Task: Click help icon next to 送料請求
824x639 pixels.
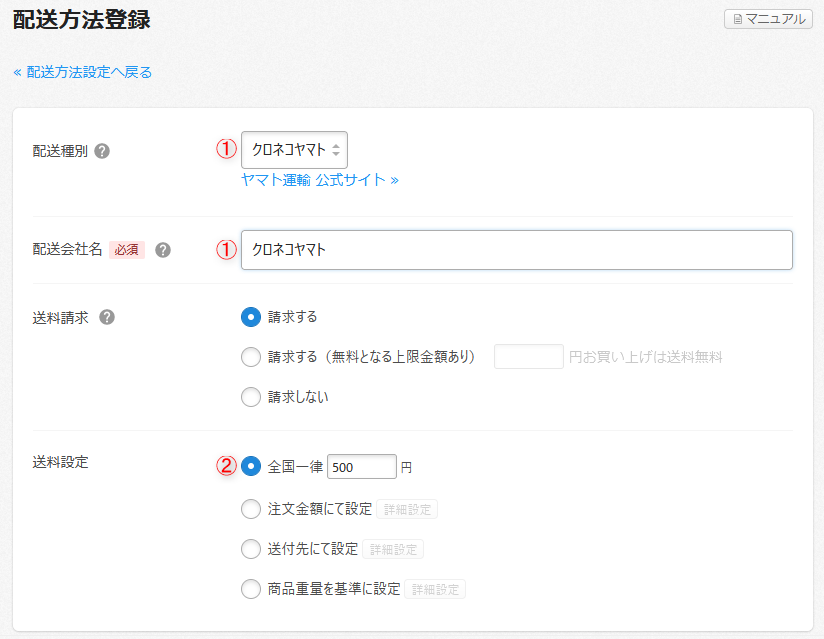Action: tap(107, 317)
